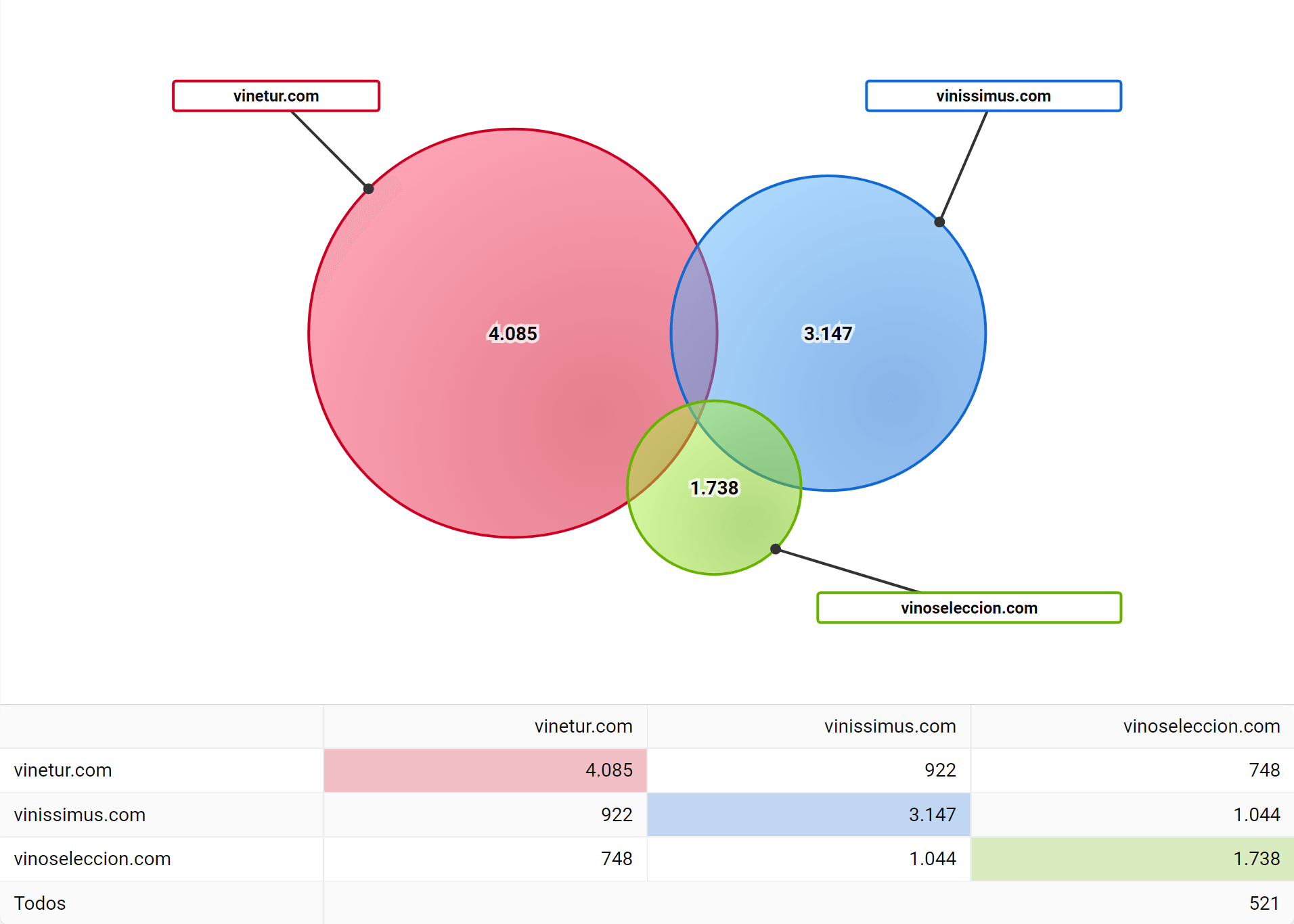Click the 922 cell in the vinetur.com row

[939, 770]
